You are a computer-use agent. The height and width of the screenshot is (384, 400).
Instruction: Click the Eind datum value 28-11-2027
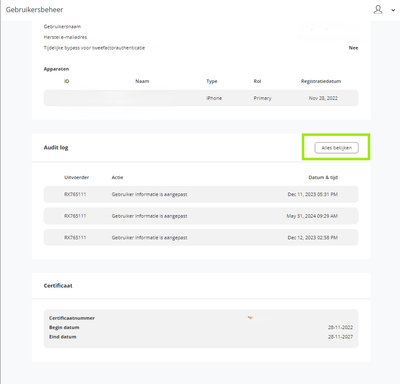tap(340, 337)
